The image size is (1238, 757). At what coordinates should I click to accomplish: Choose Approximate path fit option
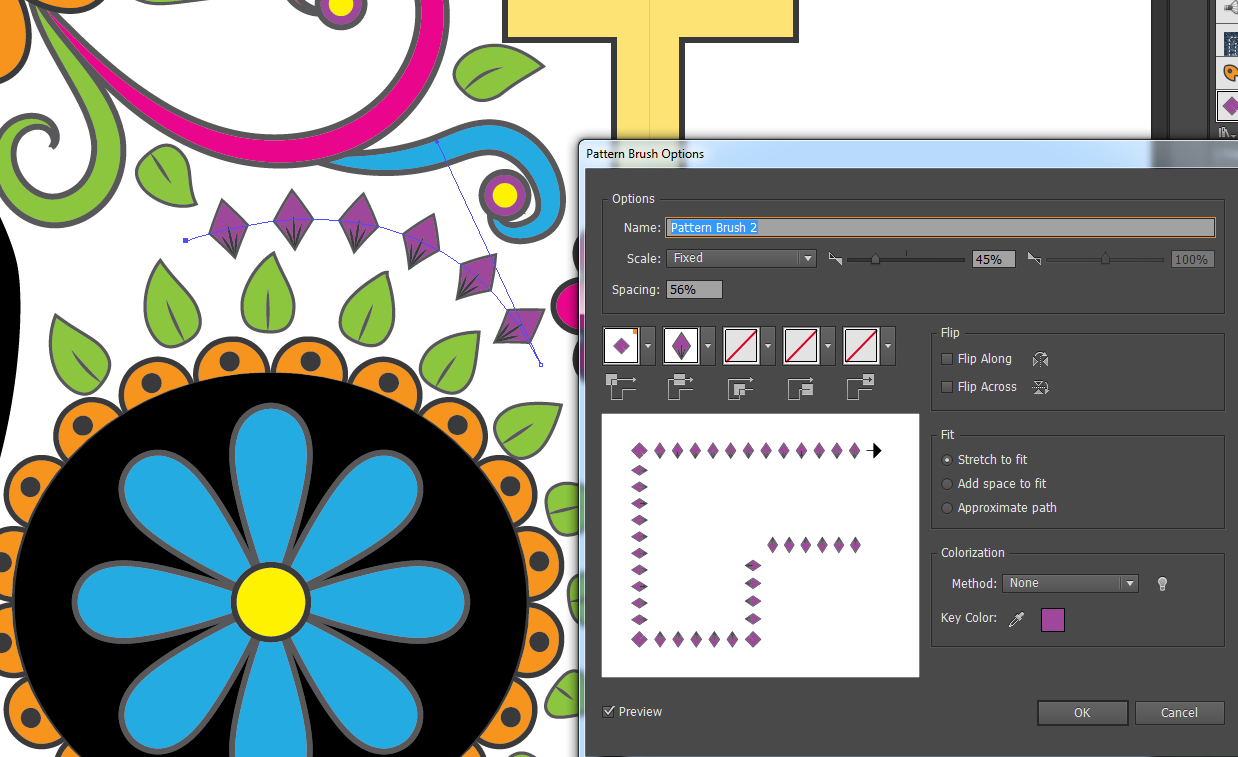947,508
